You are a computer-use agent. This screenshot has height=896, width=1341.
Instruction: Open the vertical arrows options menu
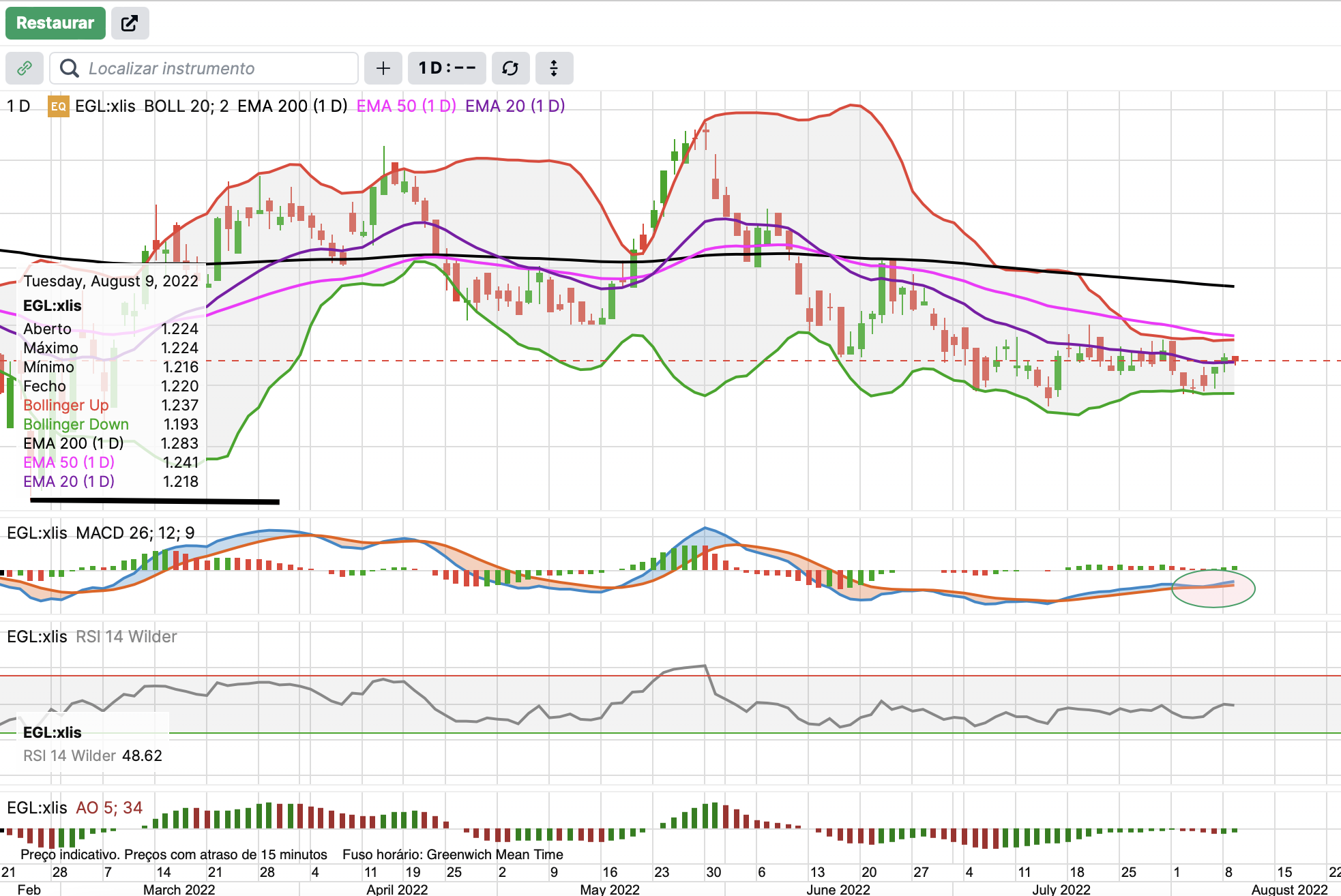(x=554, y=68)
